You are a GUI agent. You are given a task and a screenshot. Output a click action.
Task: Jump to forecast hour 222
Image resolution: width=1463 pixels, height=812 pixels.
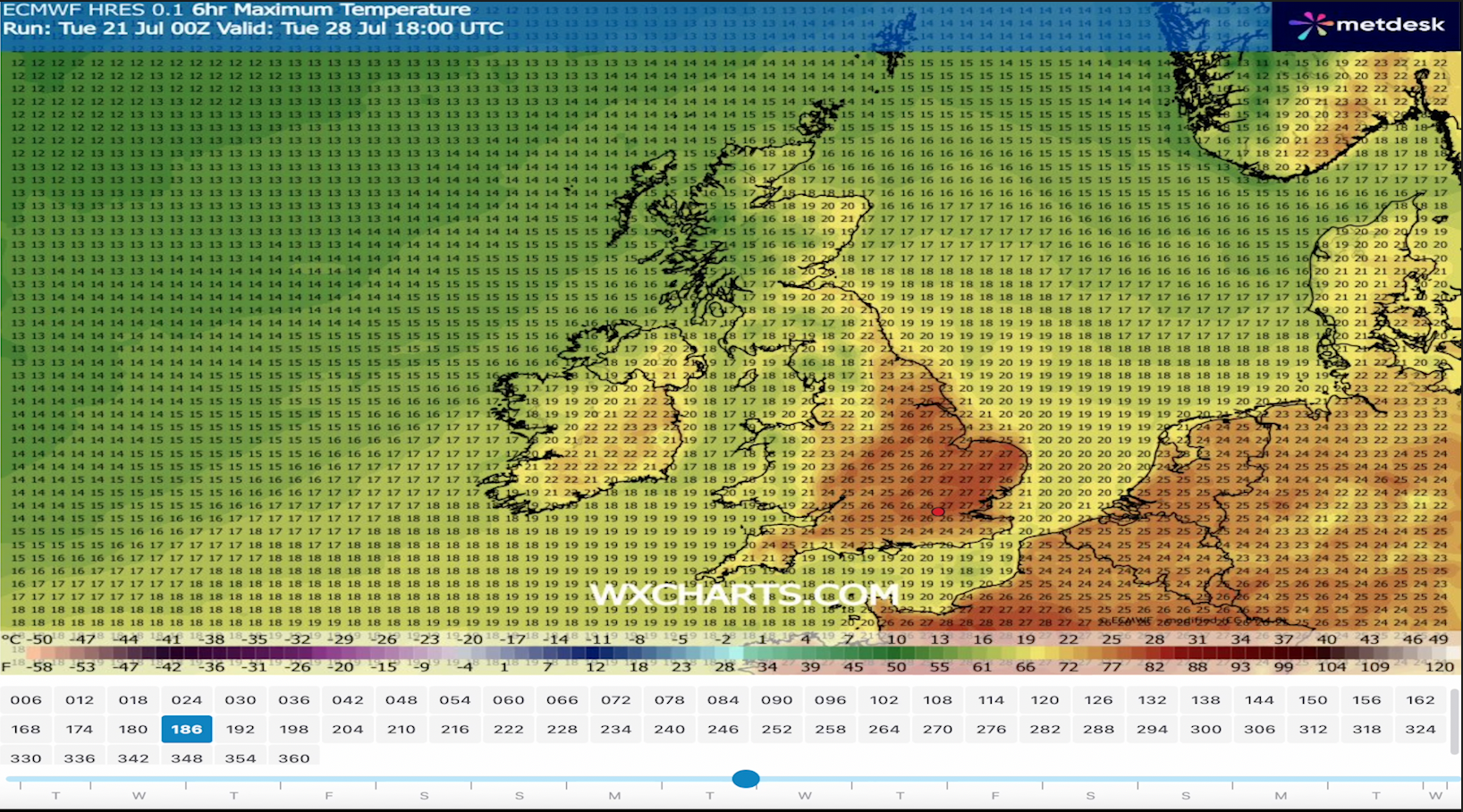click(509, 730)
